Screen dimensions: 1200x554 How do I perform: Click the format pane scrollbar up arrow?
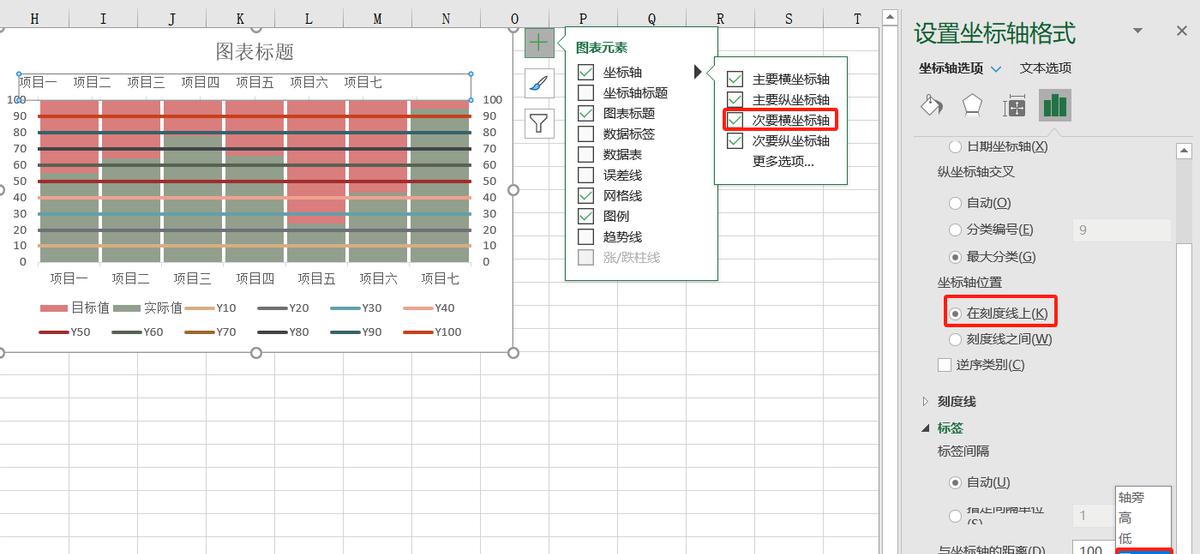(x=1184, y=151)
